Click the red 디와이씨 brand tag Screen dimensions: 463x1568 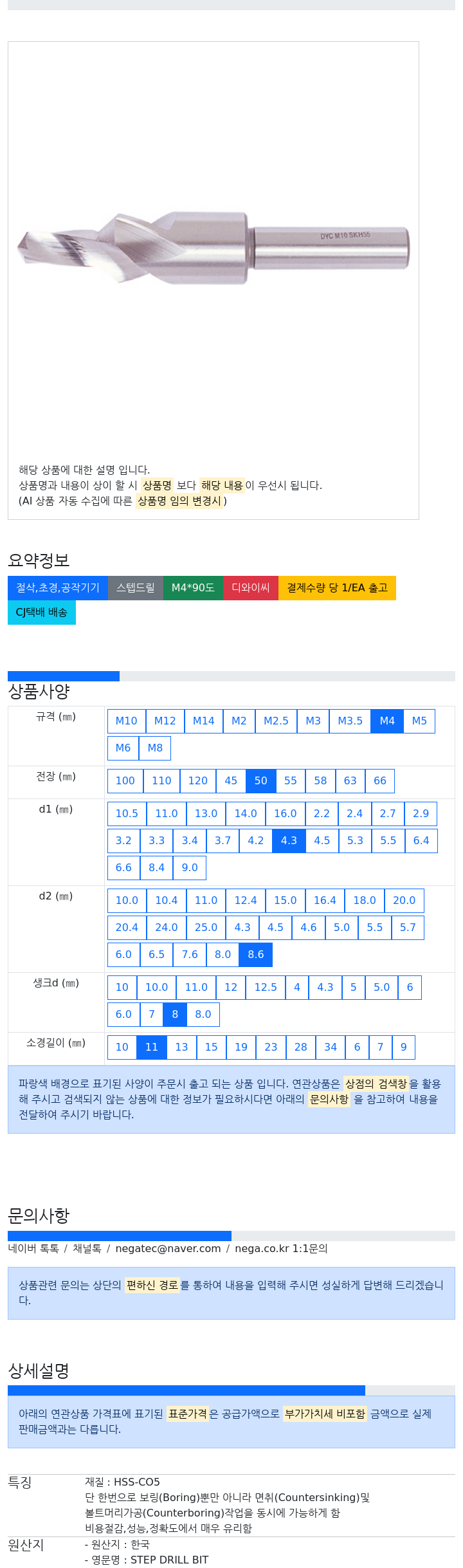click(x=251, y=587)
